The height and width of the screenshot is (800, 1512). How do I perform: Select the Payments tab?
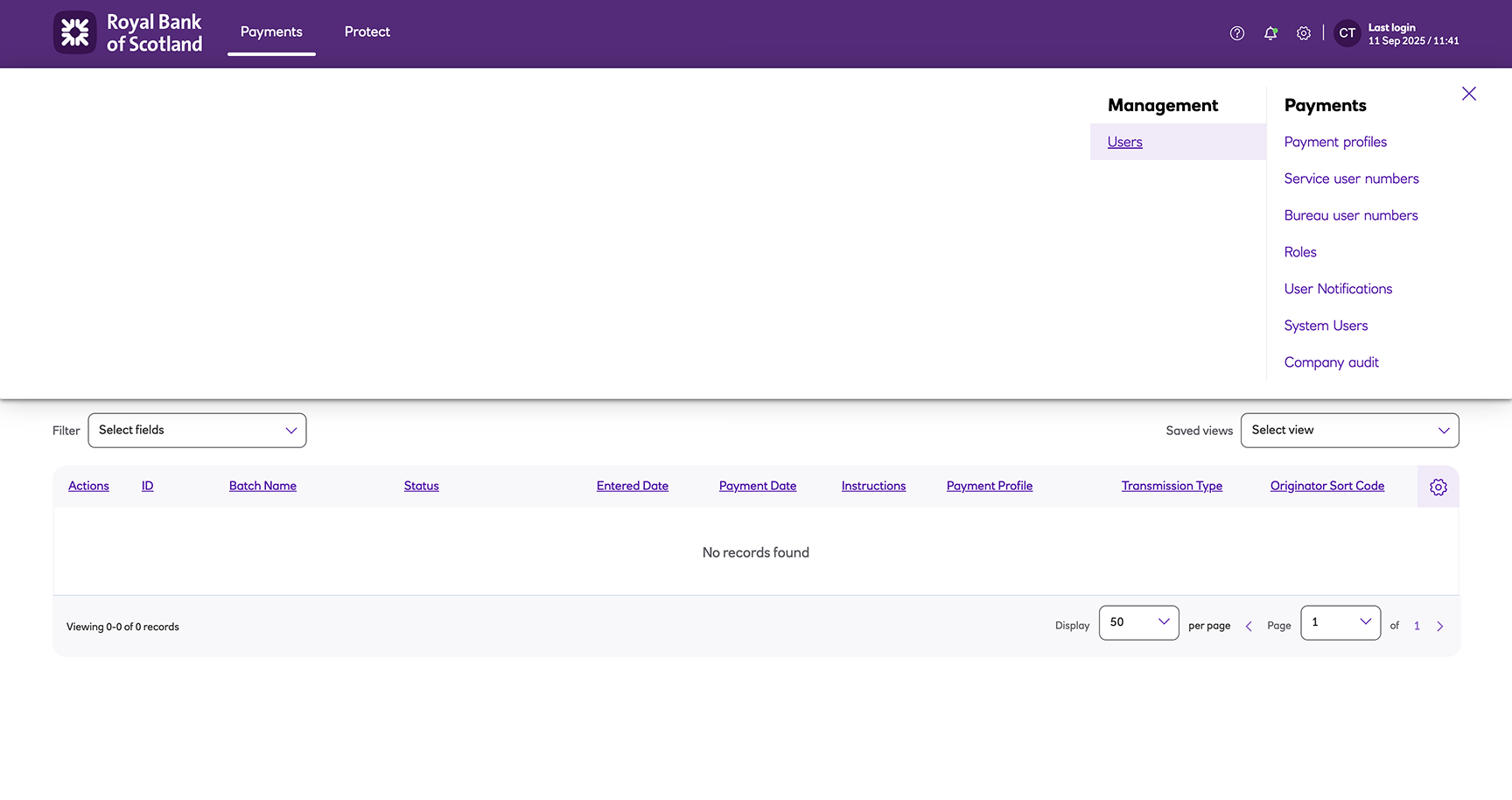tap(271, 32)
